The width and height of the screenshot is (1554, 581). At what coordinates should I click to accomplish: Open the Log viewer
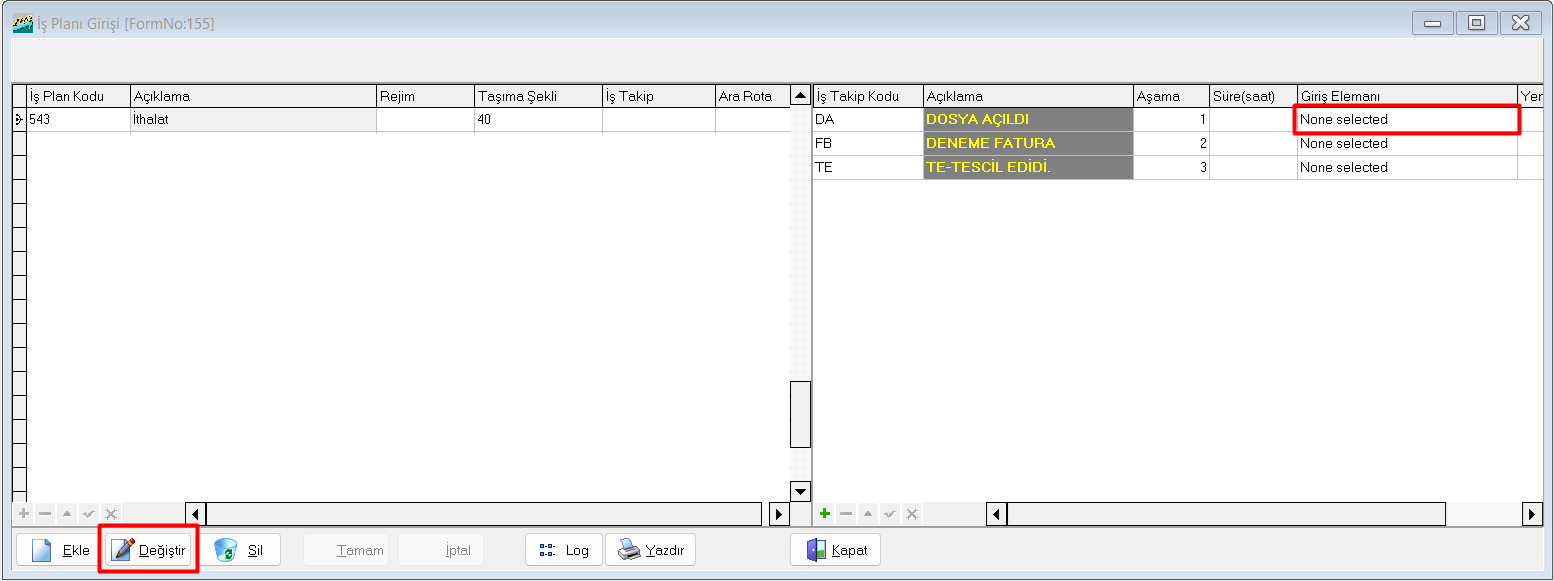[x=564, y=550]
